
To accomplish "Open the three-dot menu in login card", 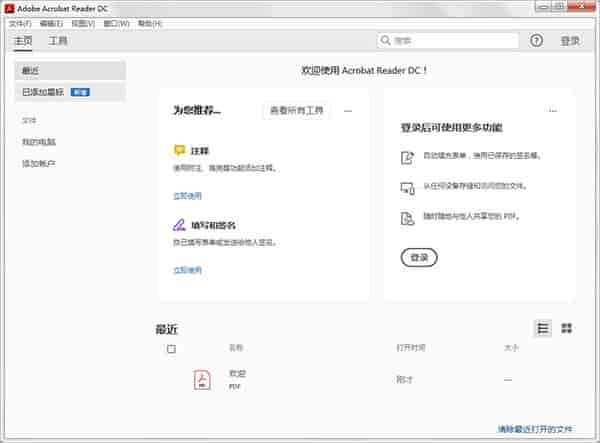I will click(x=552, y=111).
